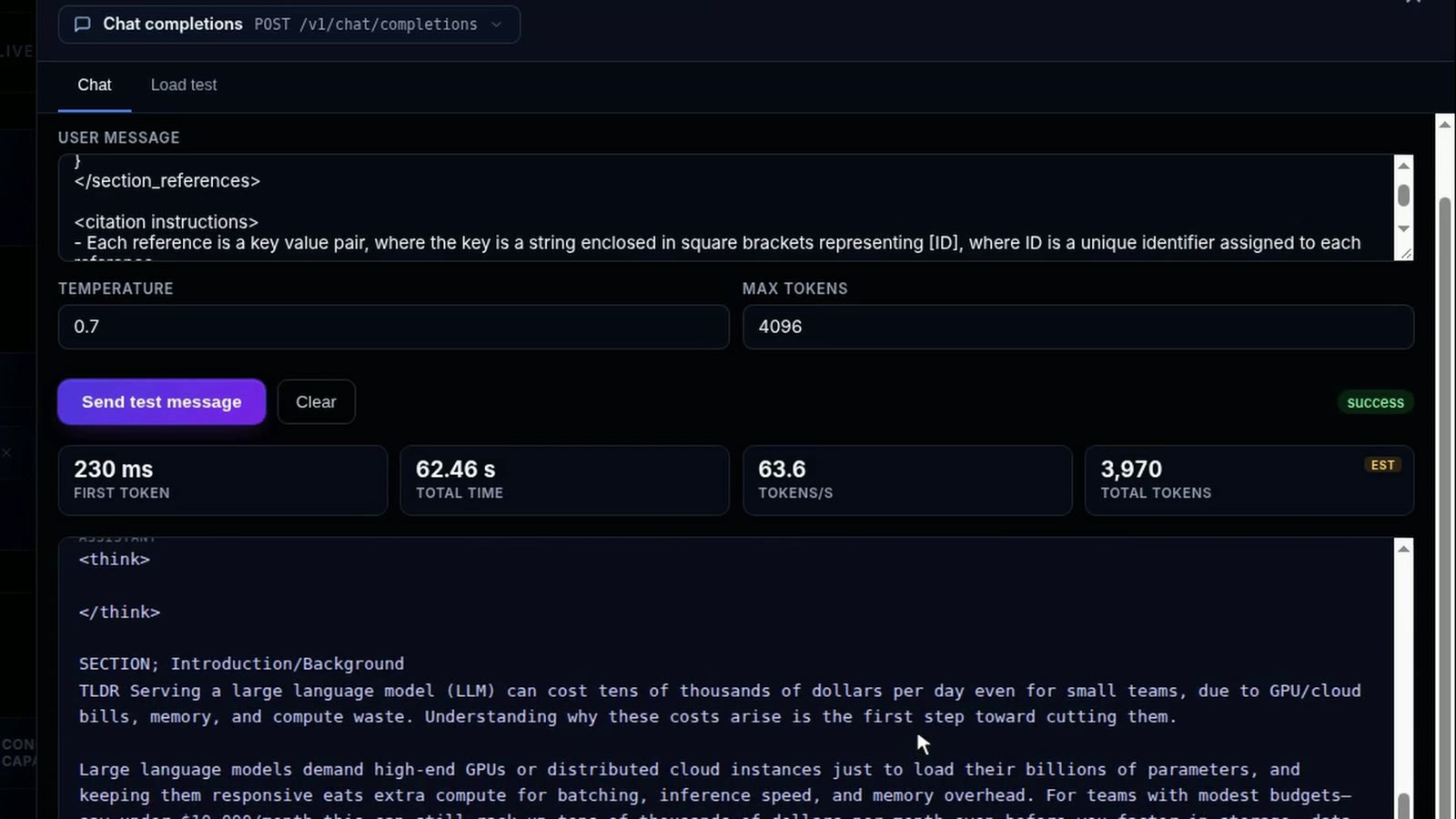Click the TEMPERATURE label
Screen dimensions: 1456x819
pos(116,288)
